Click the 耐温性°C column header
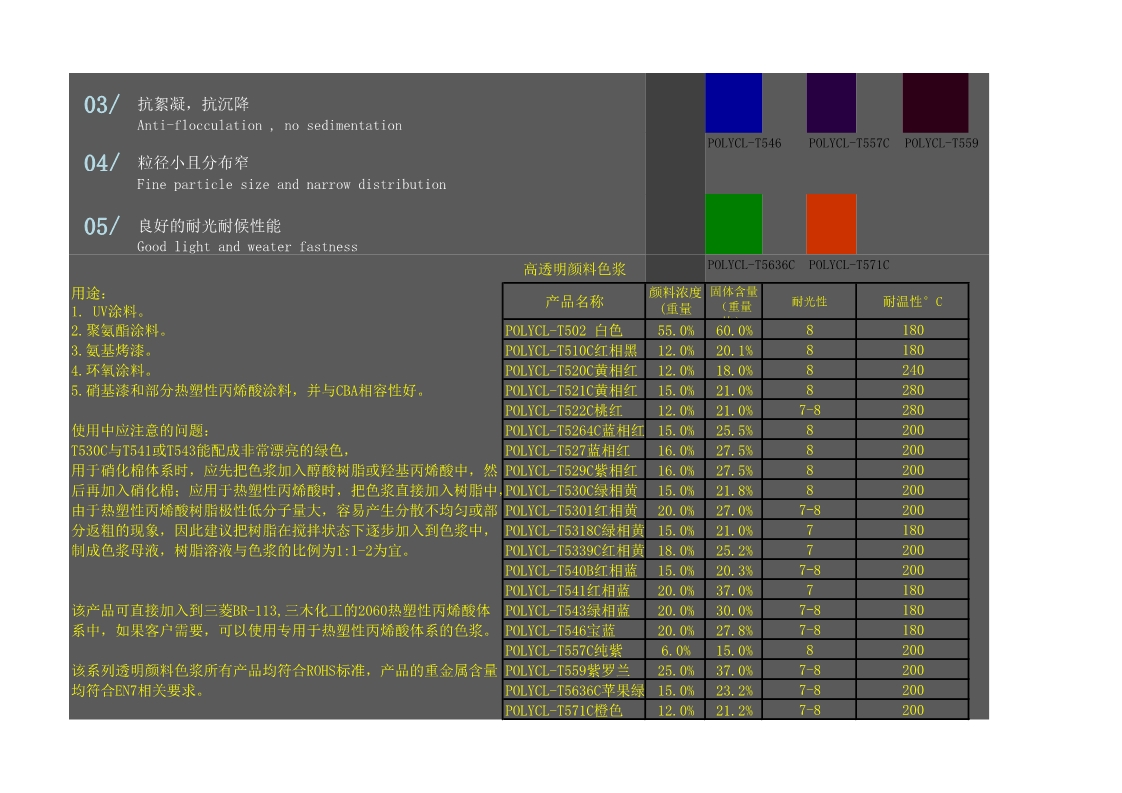This screenshot has width=1122, height=793. (x=912, y=301)
